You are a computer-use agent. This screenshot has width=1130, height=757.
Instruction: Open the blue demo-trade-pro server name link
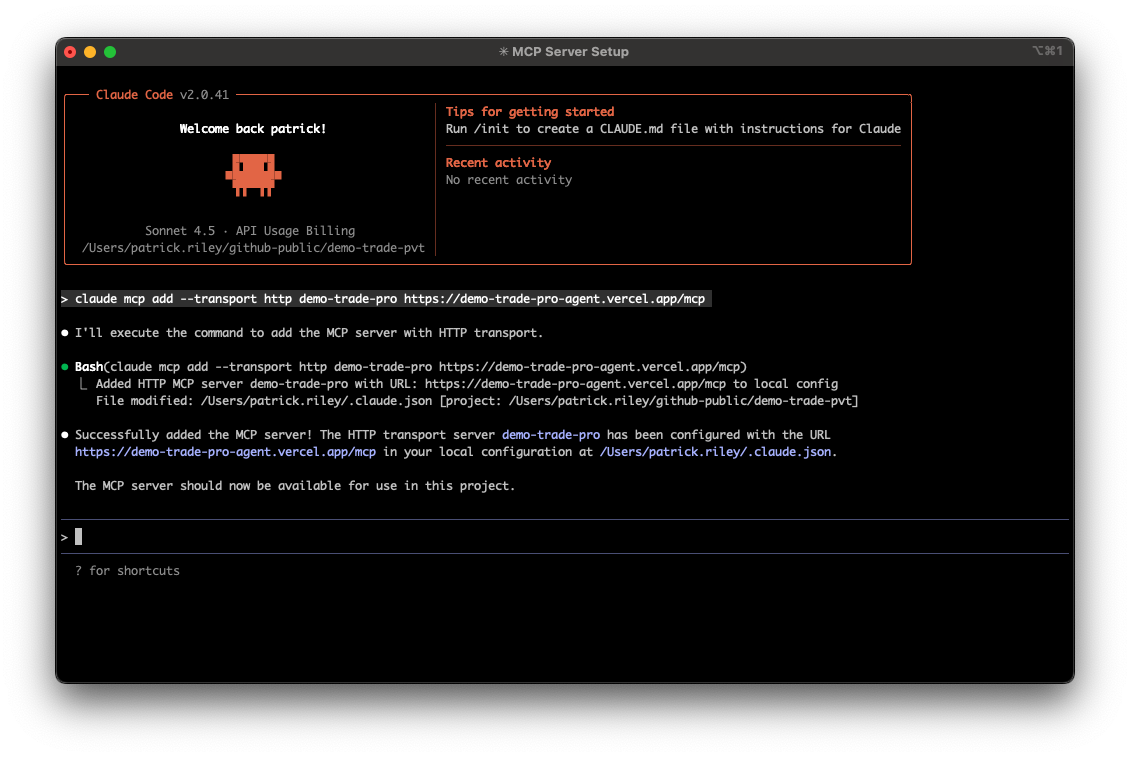(x=551, y=435)
